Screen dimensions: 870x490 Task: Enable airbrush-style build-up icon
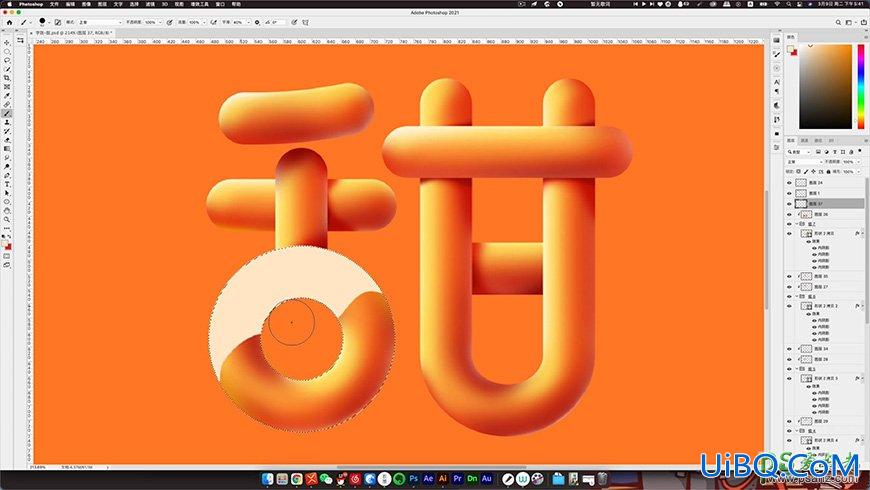[214, 22]
